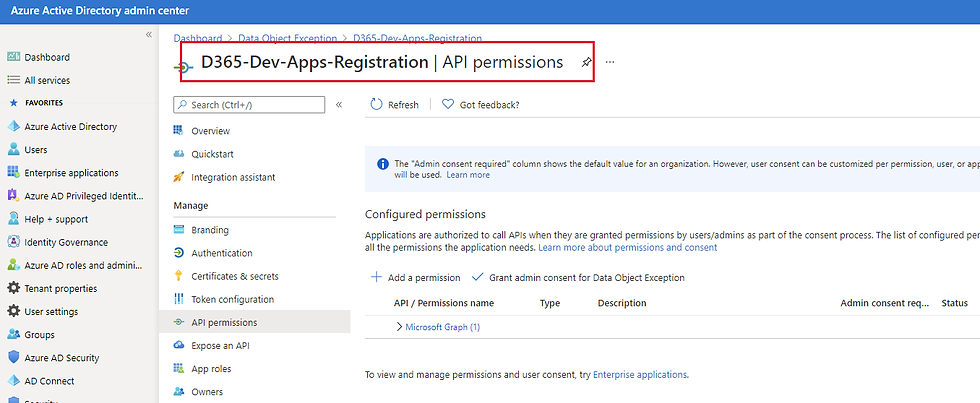The width and height of the screenshot is (980, 403).
Task: Open Azure Active Directory favorite
Action: tap(70, 126)
